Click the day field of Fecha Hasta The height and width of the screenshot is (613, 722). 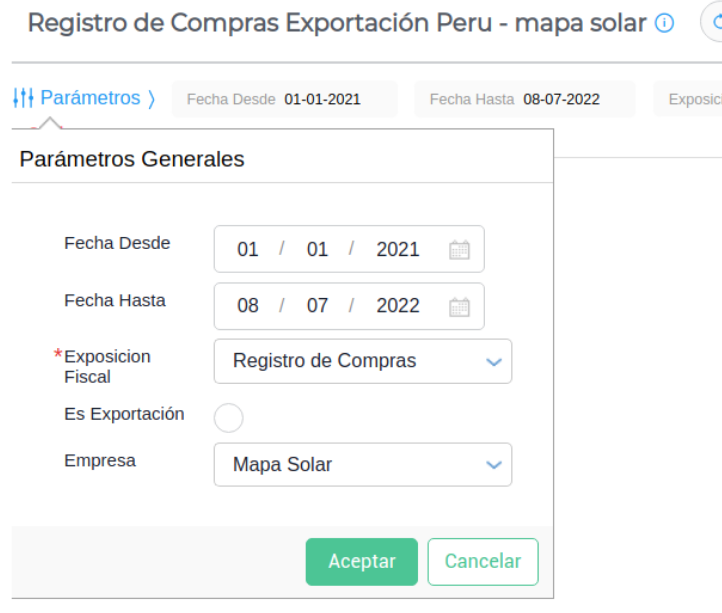248,306
